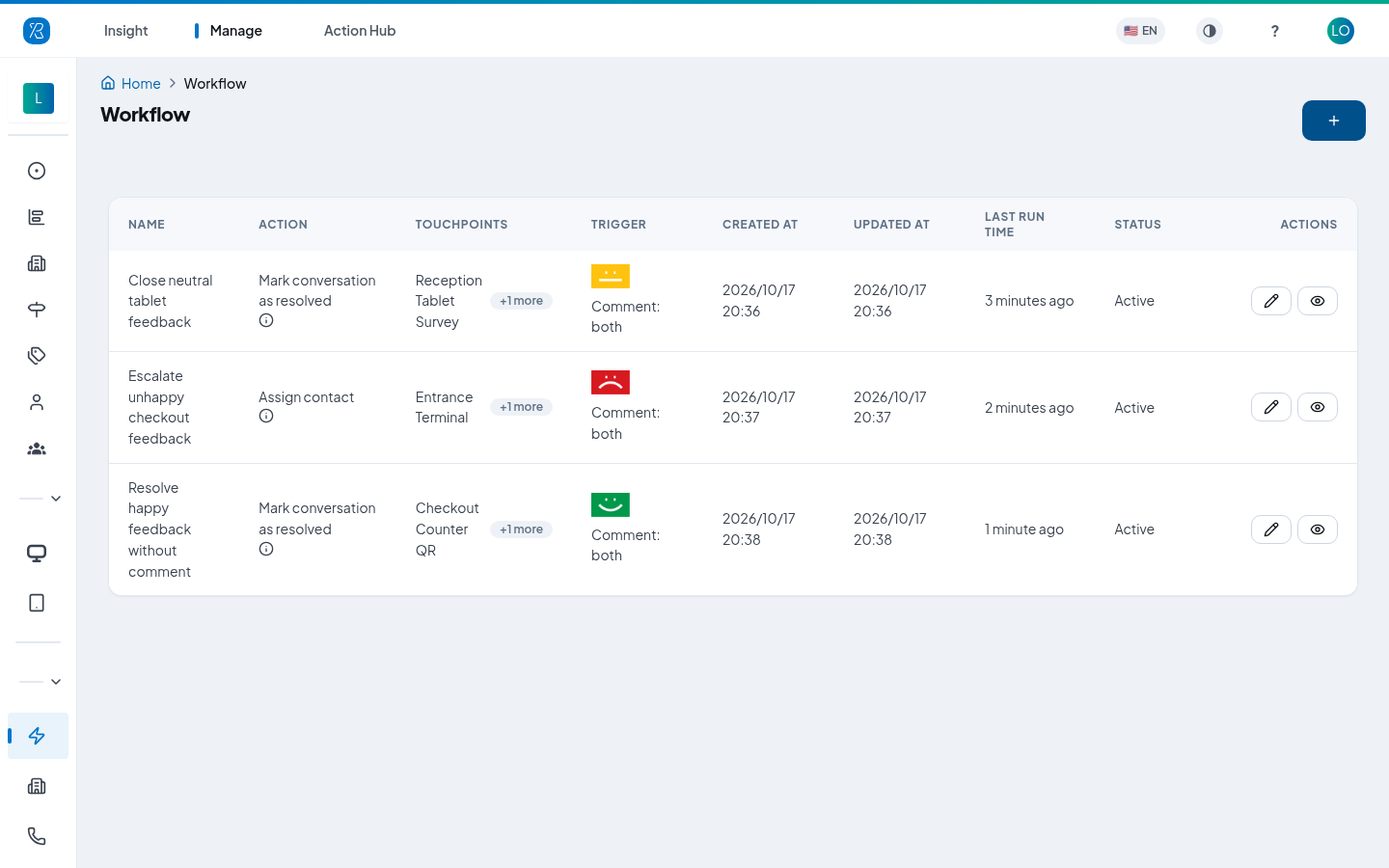
Task: View the Escalate unhappy checkout feedback workflow
Action: [x=1318, y=407]
